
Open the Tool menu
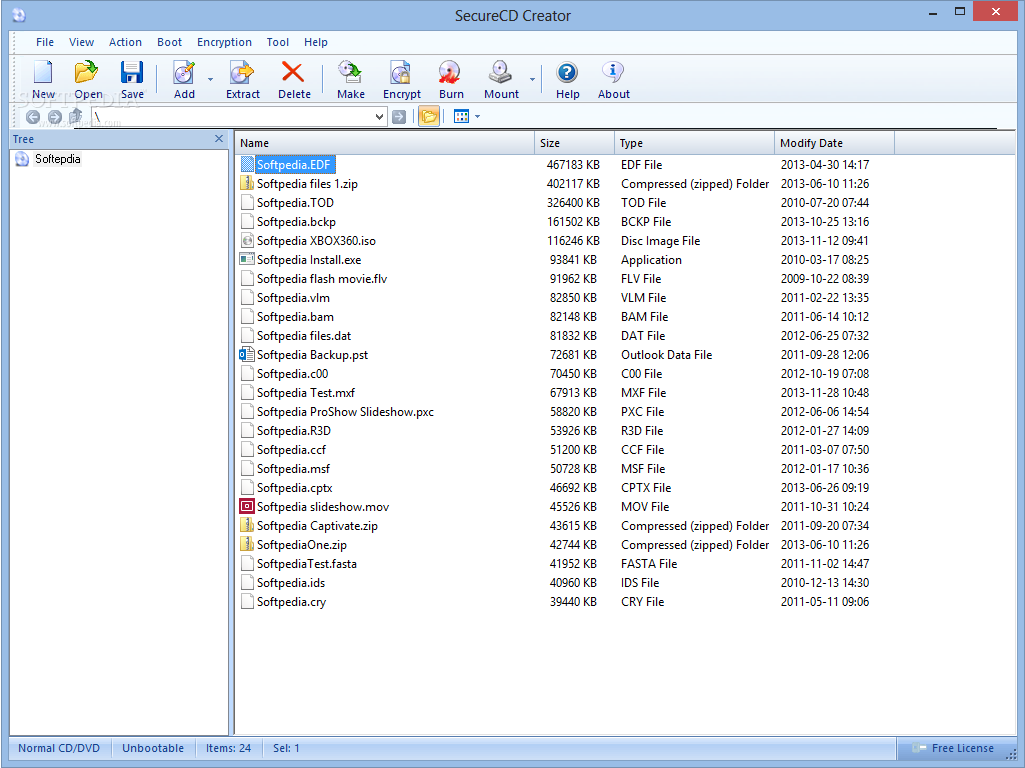point(278,42)
